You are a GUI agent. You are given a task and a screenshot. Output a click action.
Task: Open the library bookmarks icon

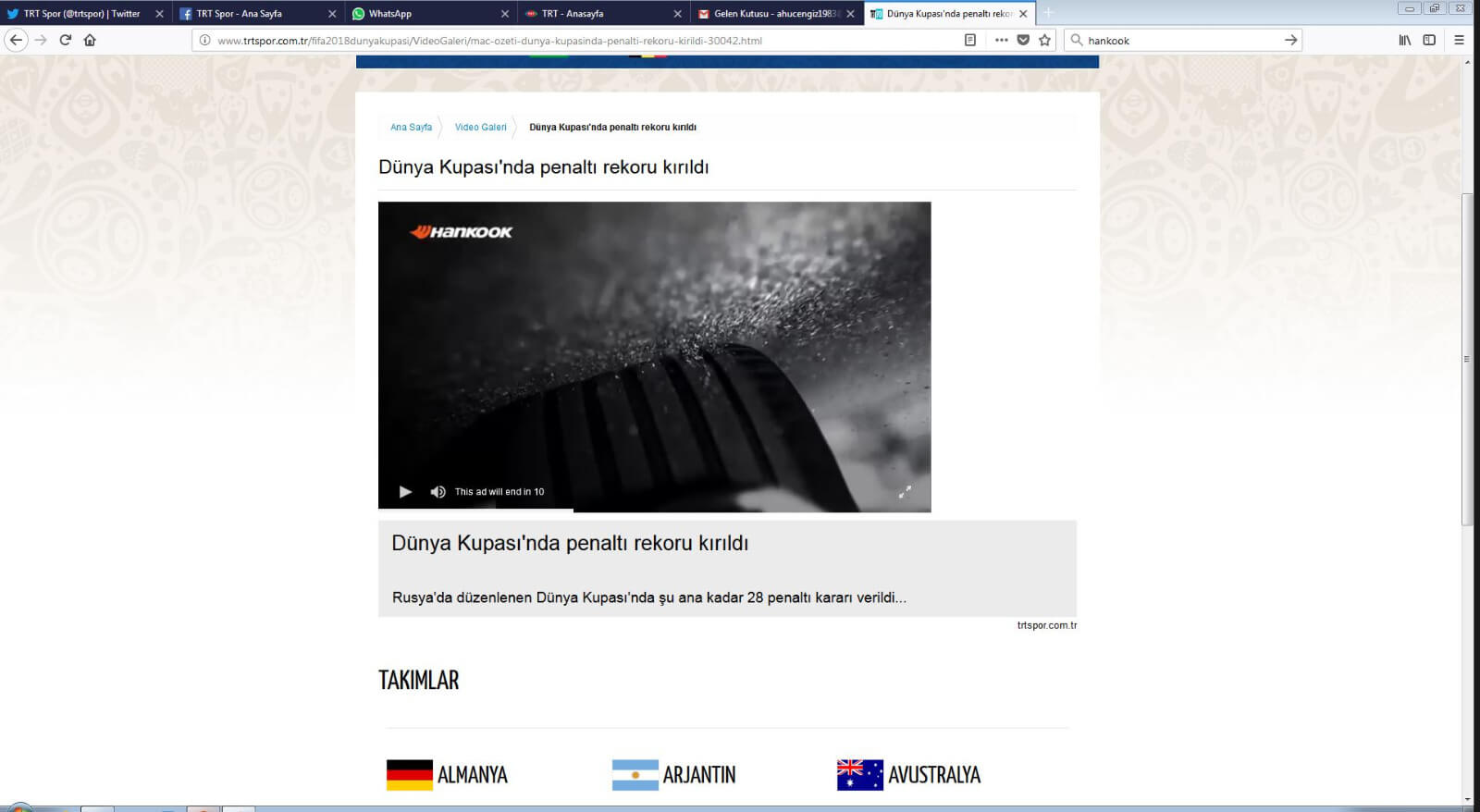1404,40
